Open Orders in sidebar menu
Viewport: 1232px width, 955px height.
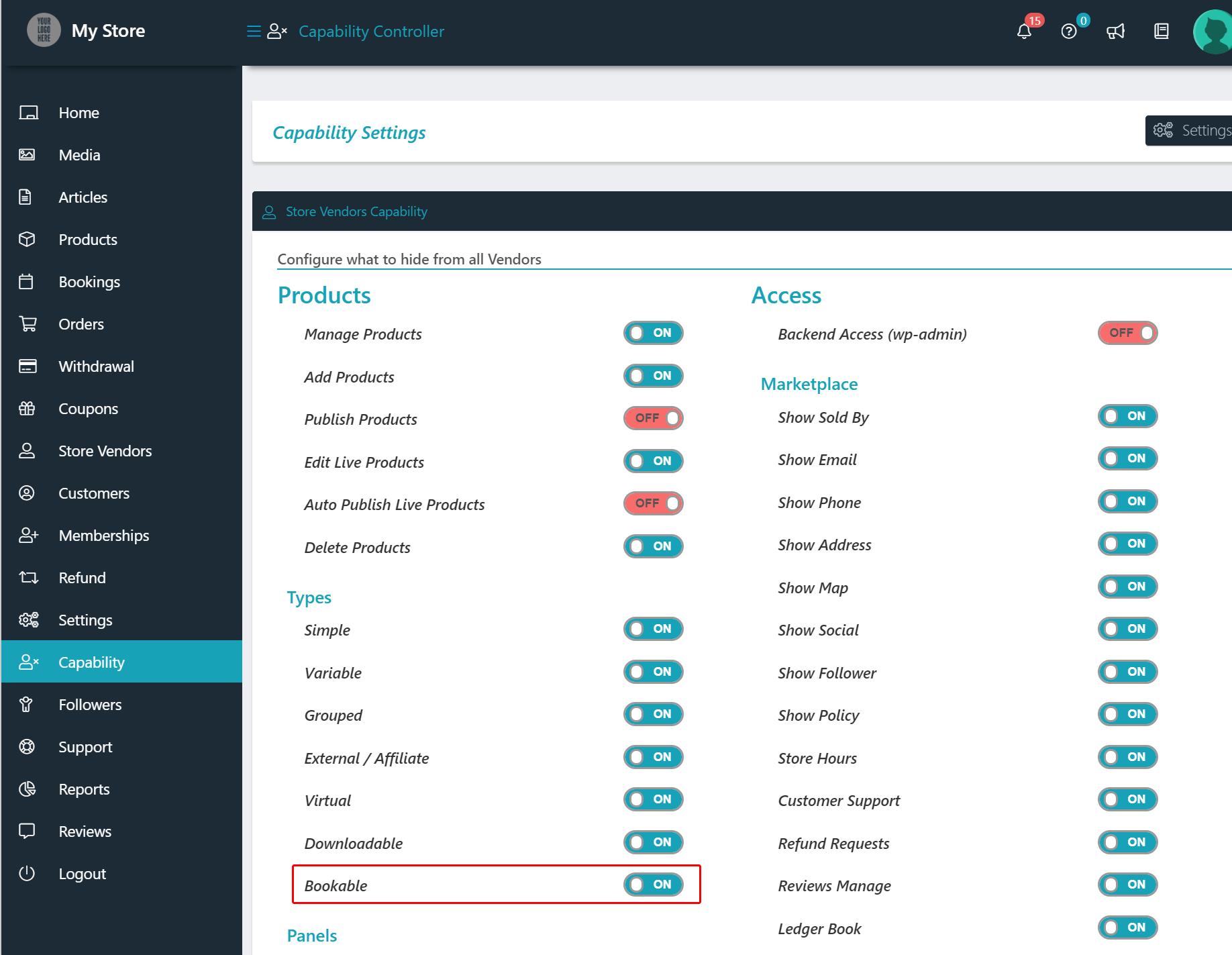click(121, 324)
